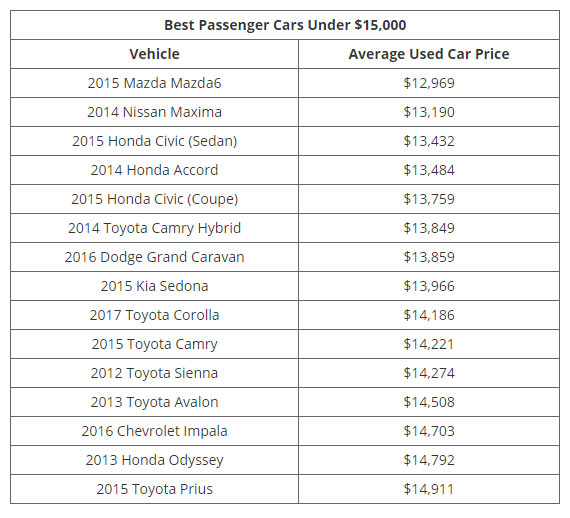Click the 2015 Kia Sedona cell
The image size is (570, 518).
point(154,286)
